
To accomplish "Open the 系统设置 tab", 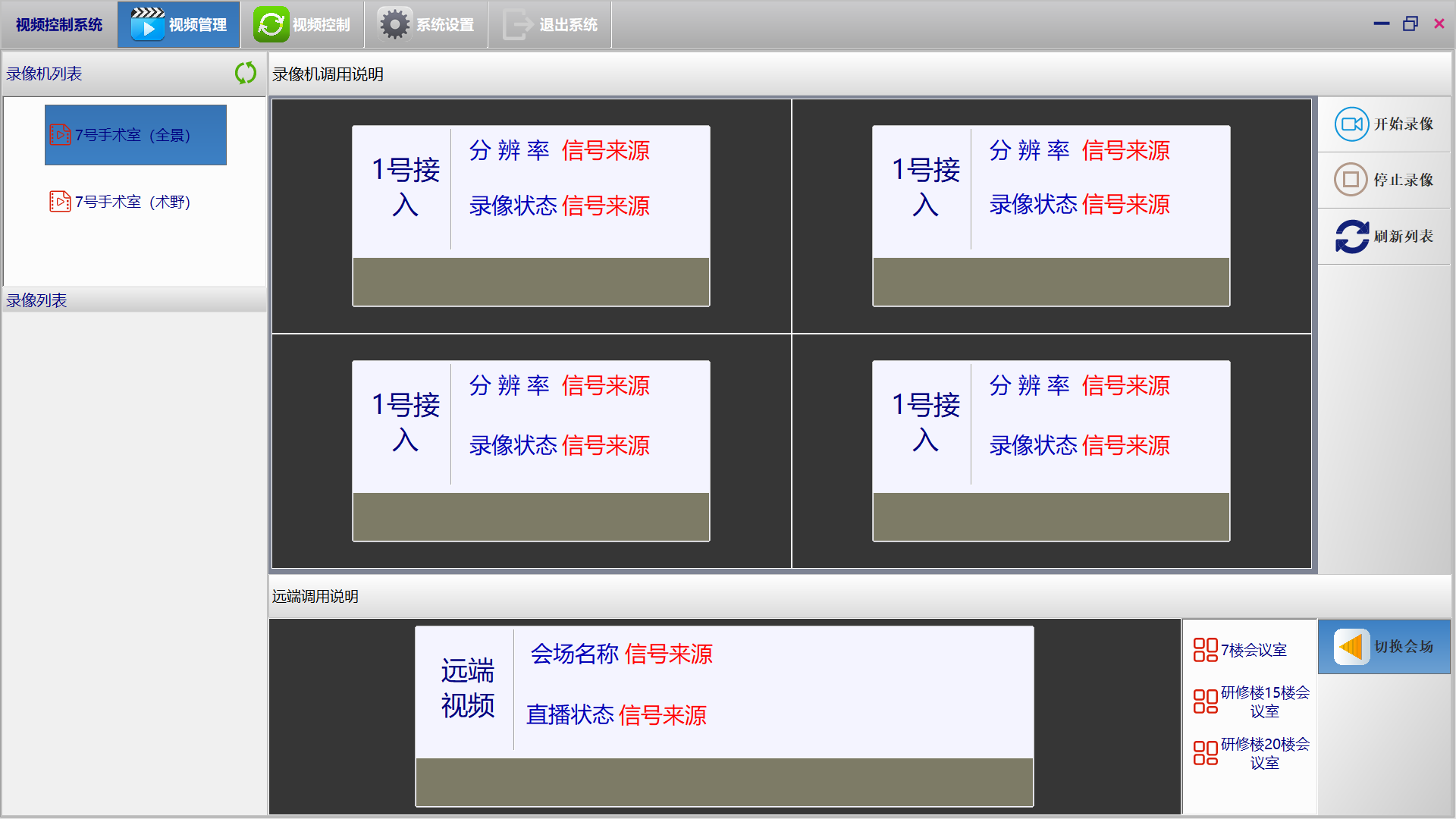I will (426, 25).
